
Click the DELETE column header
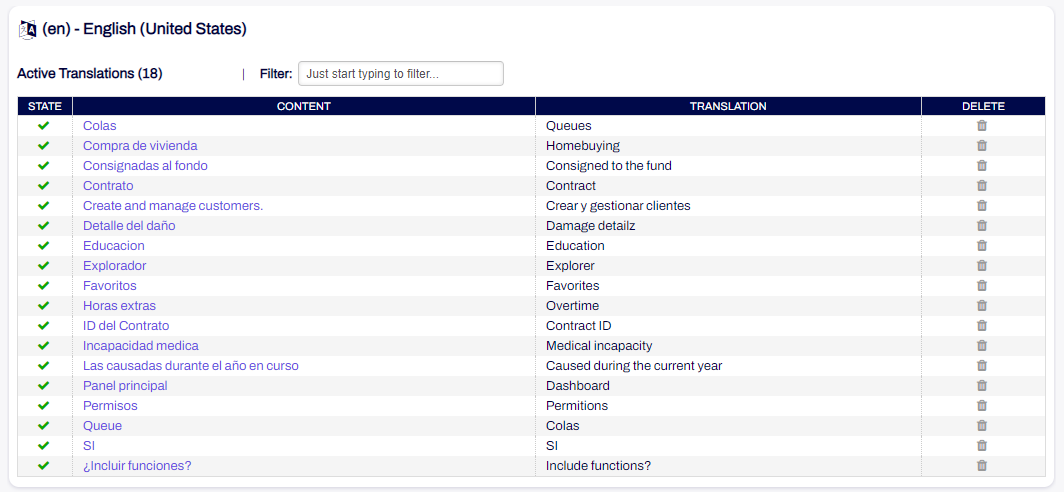983,107
